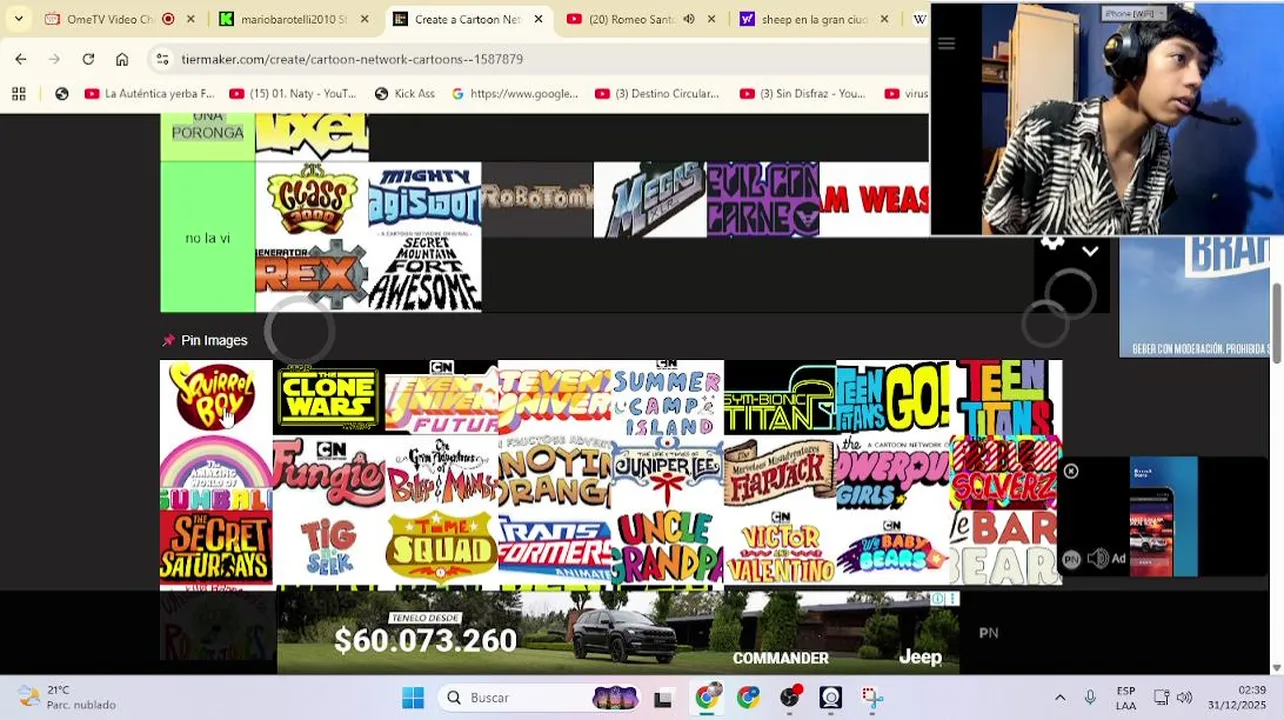Close the OmeTV Video Chat tab

pyautogui.click(x=191, y=19)
